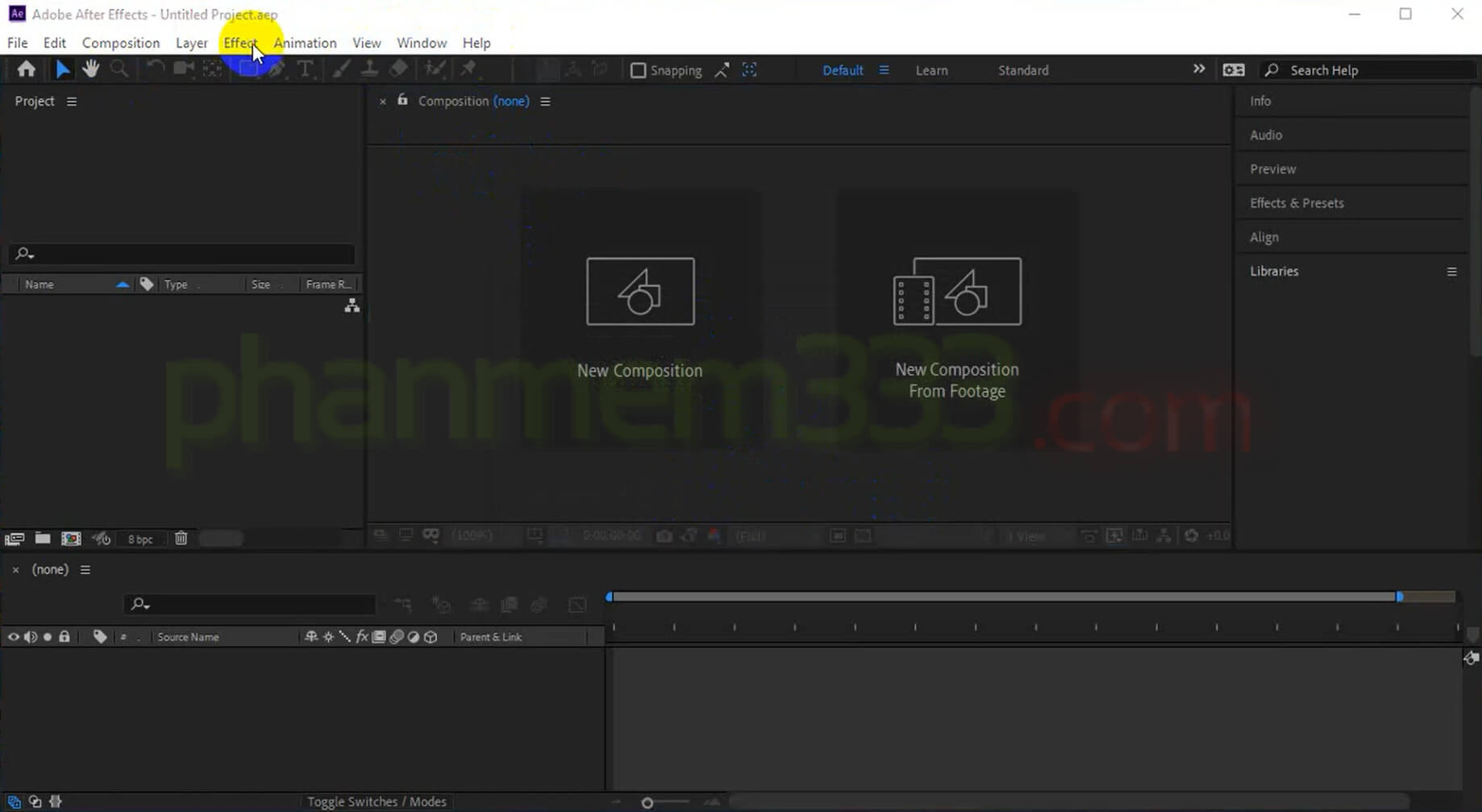
Task: Select the Unified Camera tool
Action: point(184,69)
